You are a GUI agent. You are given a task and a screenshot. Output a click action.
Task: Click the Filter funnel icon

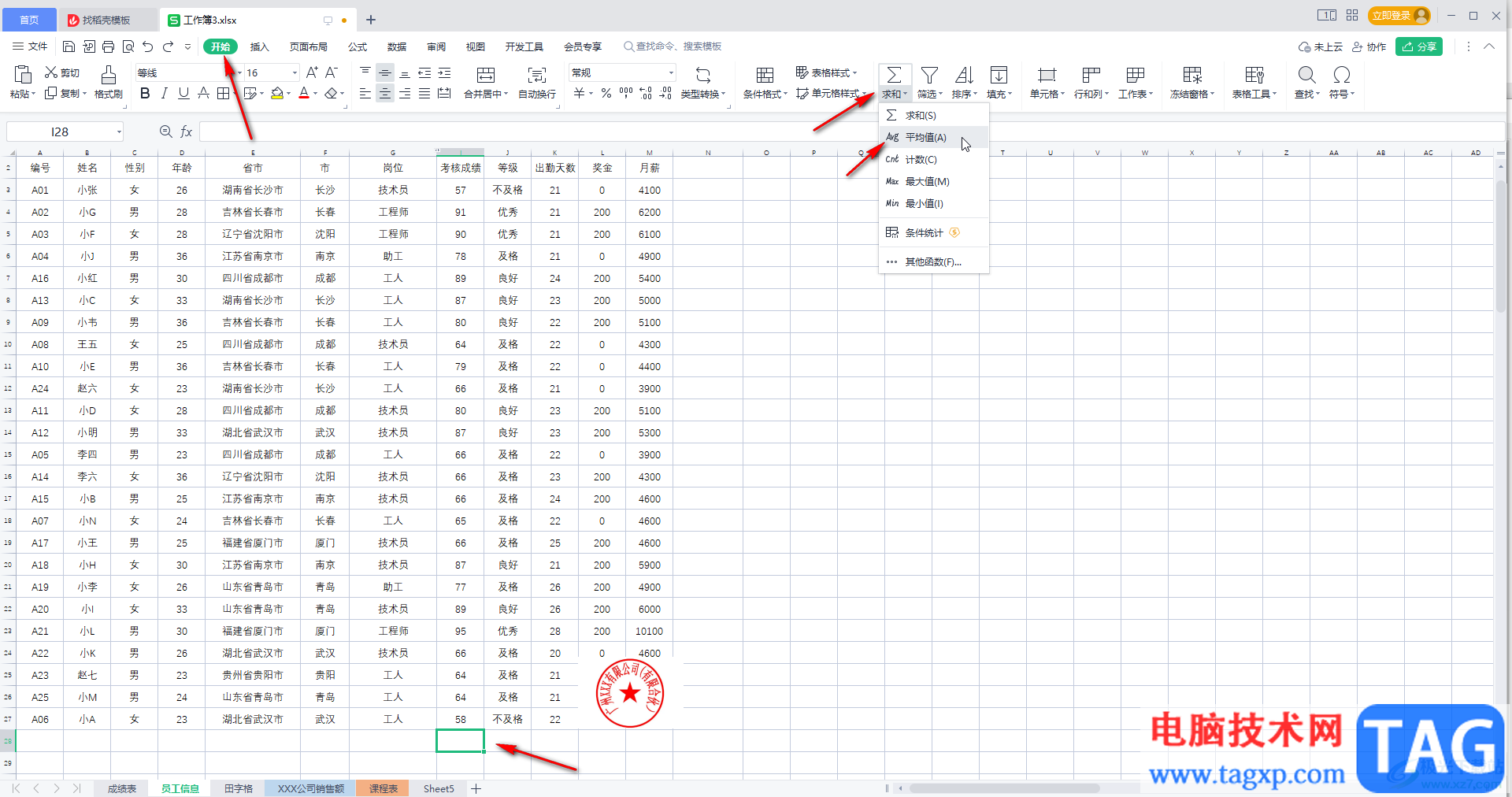coord(929,75)
